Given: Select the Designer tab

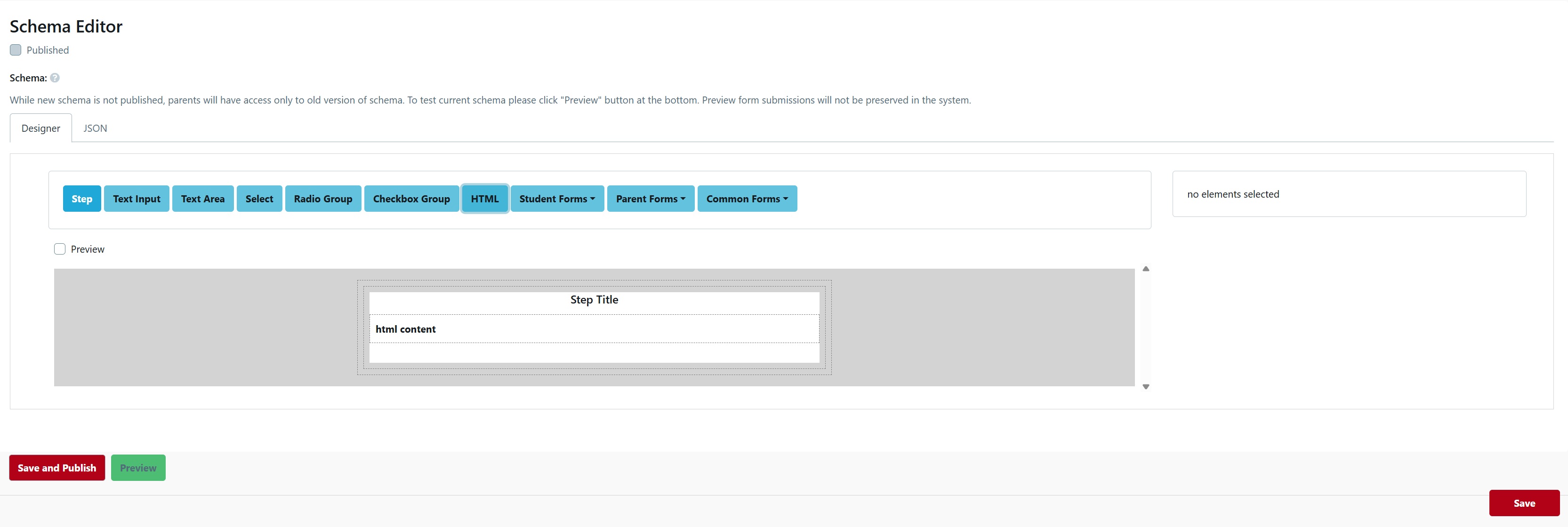Looking at the screenshot, I should [40, 128].
